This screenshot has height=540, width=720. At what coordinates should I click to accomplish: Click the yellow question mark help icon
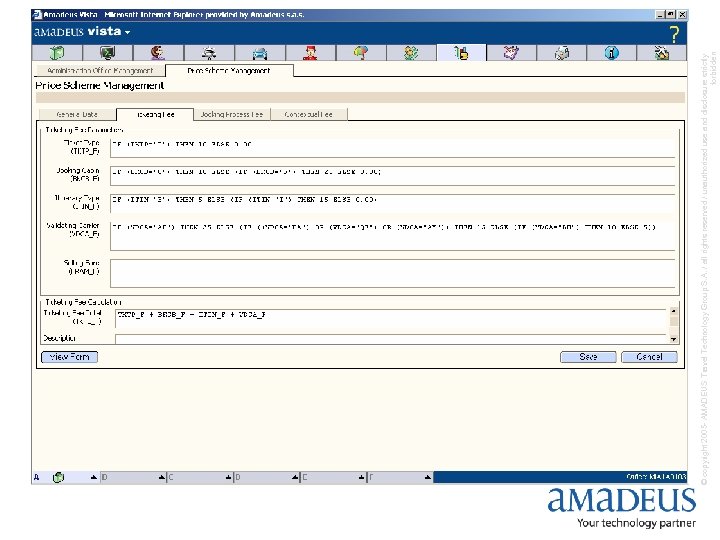pos(674,34)
